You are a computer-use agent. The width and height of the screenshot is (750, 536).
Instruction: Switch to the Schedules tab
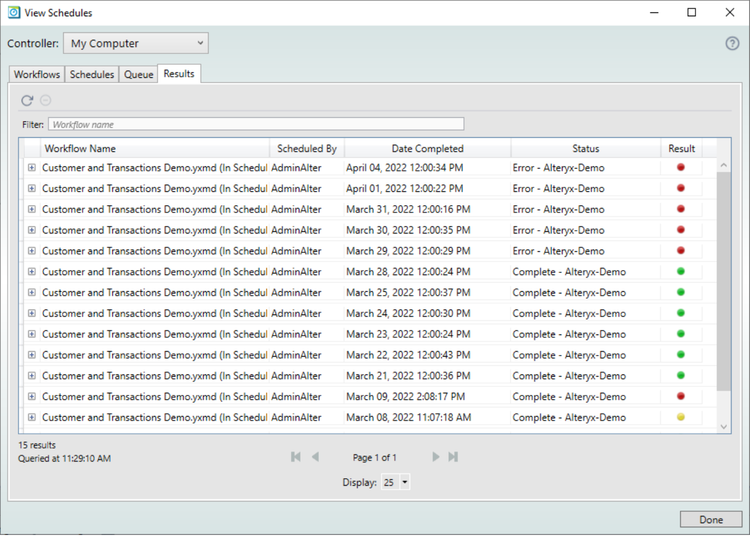(92, 75)
